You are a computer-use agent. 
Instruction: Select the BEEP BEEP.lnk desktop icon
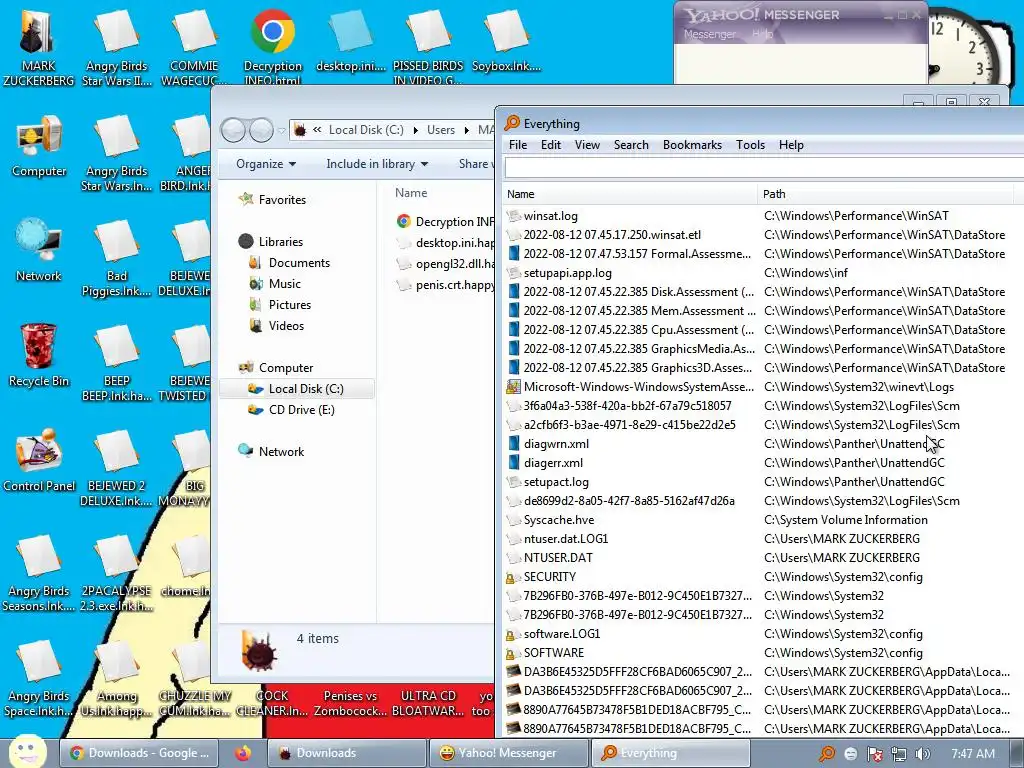116,363
